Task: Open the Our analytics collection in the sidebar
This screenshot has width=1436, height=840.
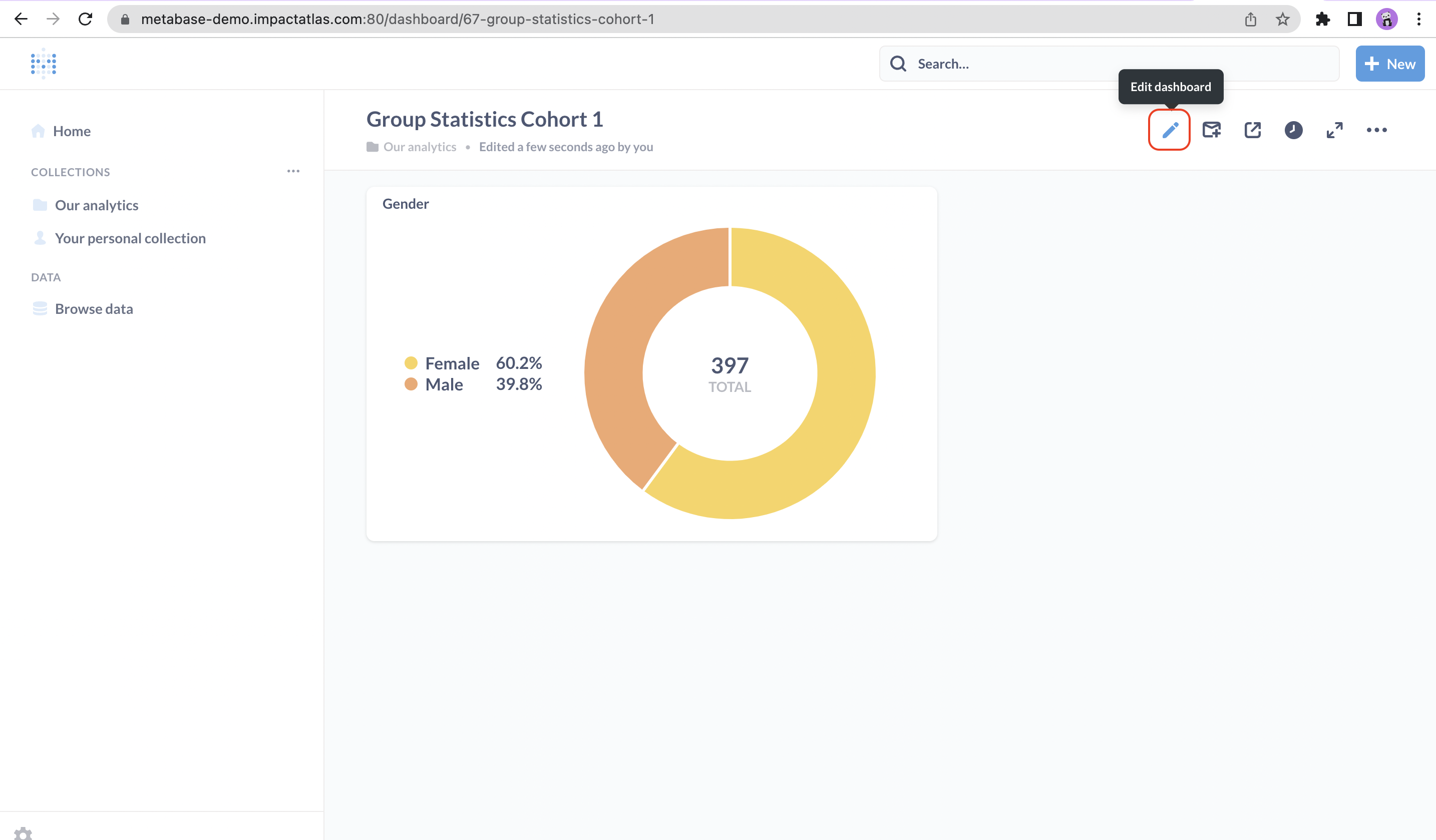Action: 96,205
